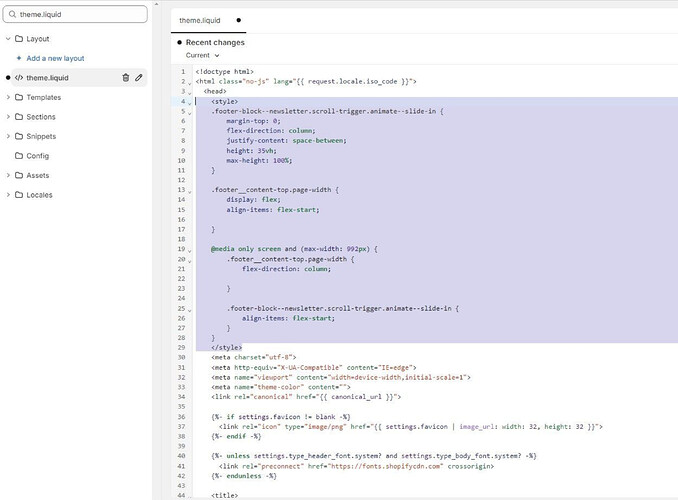
Task: Fold the CSS rule at line 13
Action: [x=189, y=191]
